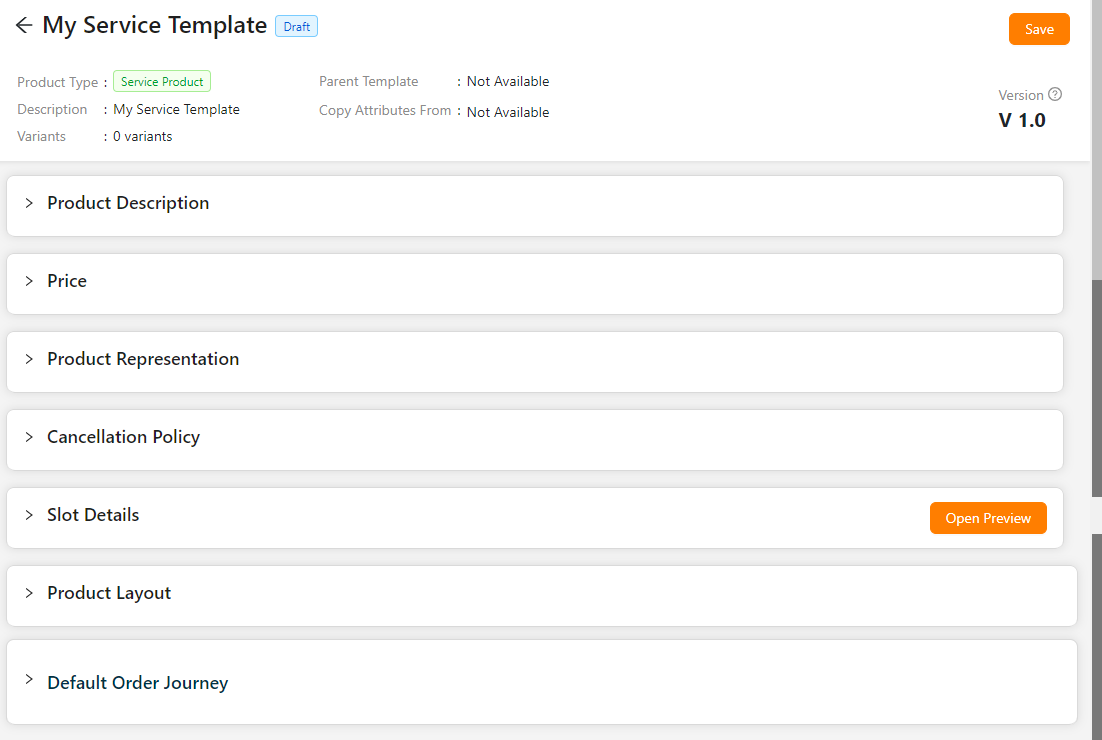
Task: Expand the Price section chevron
Action: [29, 281]
